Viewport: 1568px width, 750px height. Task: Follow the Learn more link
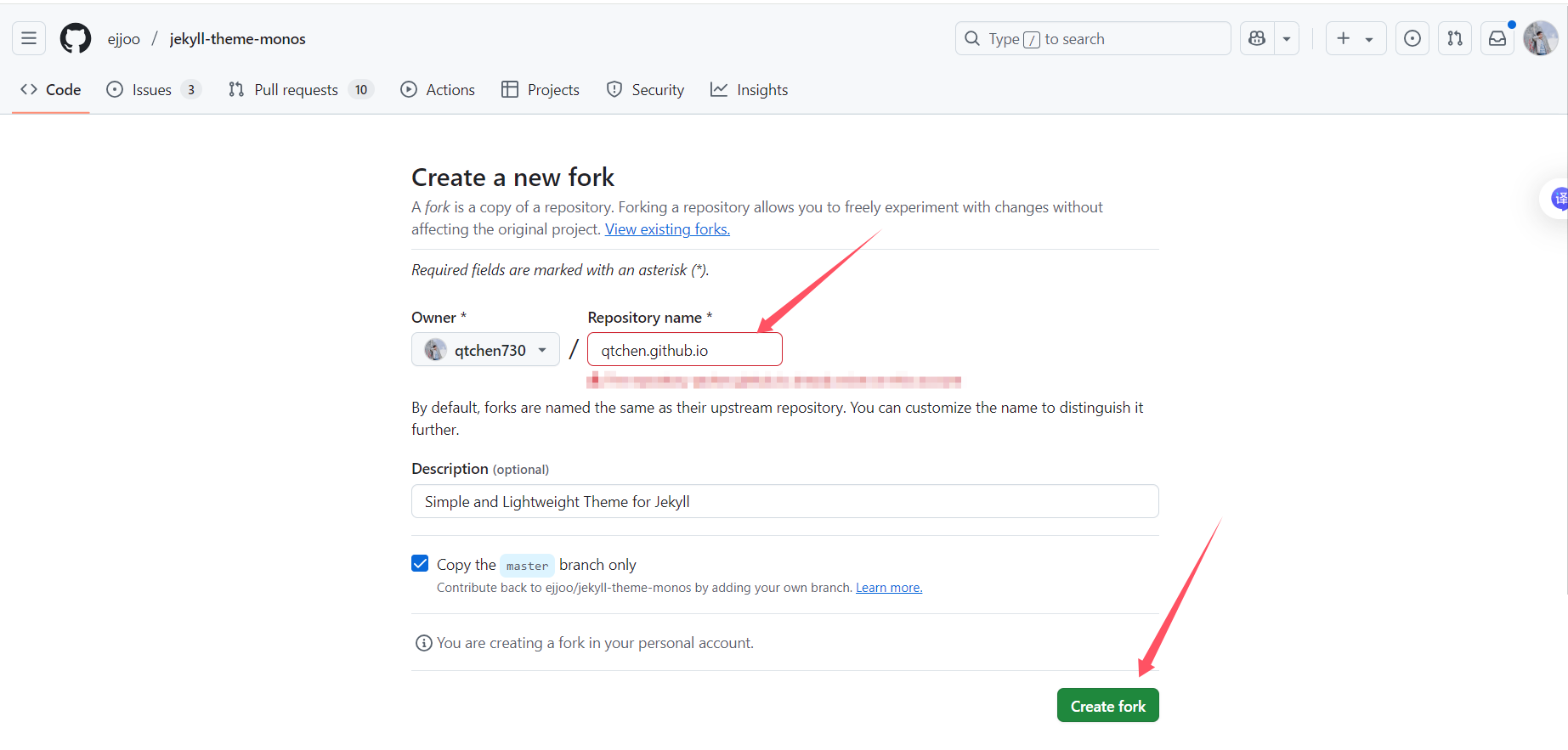click(889, 588)
